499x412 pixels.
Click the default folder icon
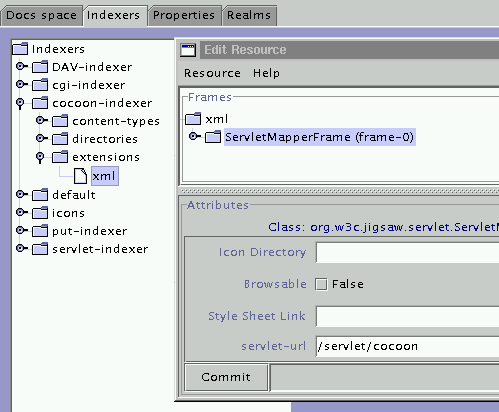[40, 195]
